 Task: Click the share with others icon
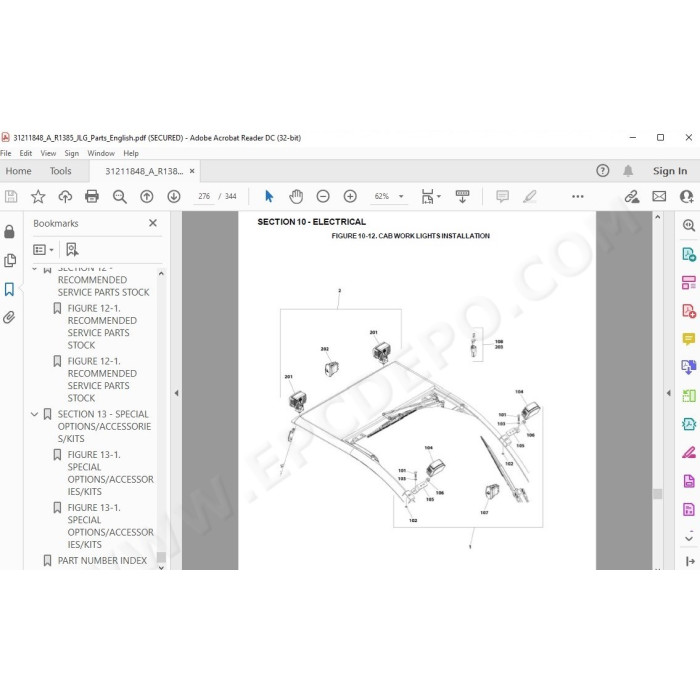click(686, 196)
